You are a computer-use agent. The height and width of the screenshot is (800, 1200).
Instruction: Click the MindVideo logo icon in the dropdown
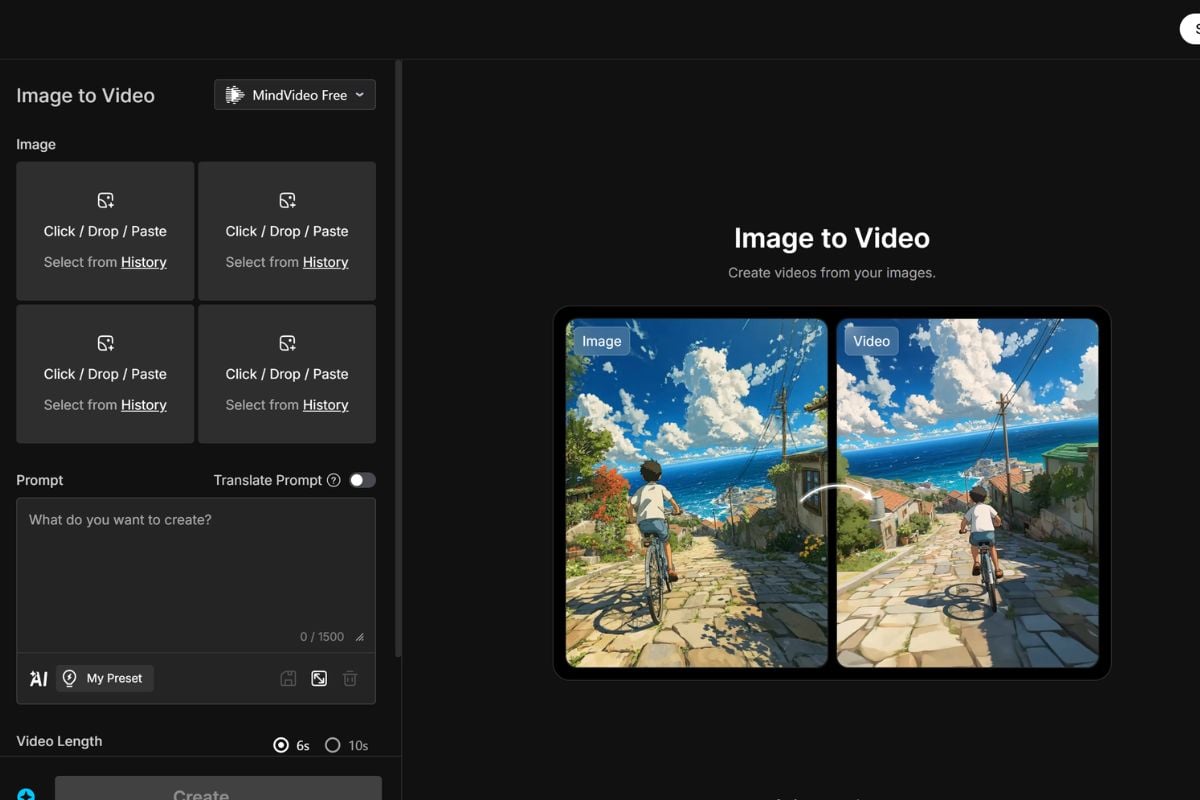pos(235,95)
